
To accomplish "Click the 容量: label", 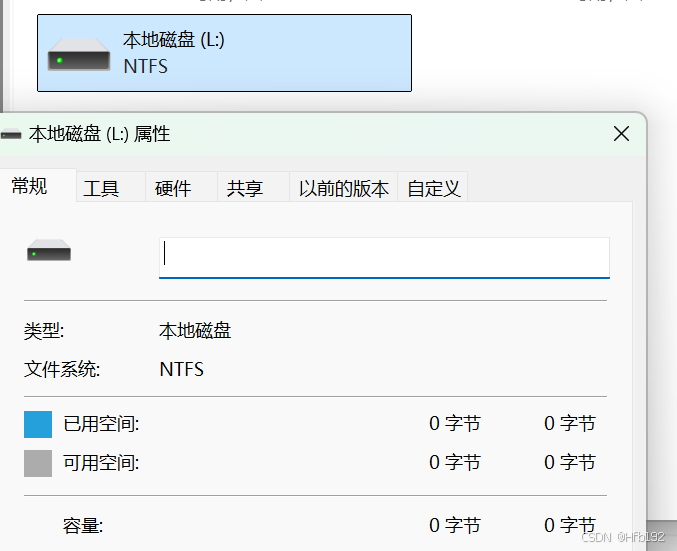I will [83, 526].
